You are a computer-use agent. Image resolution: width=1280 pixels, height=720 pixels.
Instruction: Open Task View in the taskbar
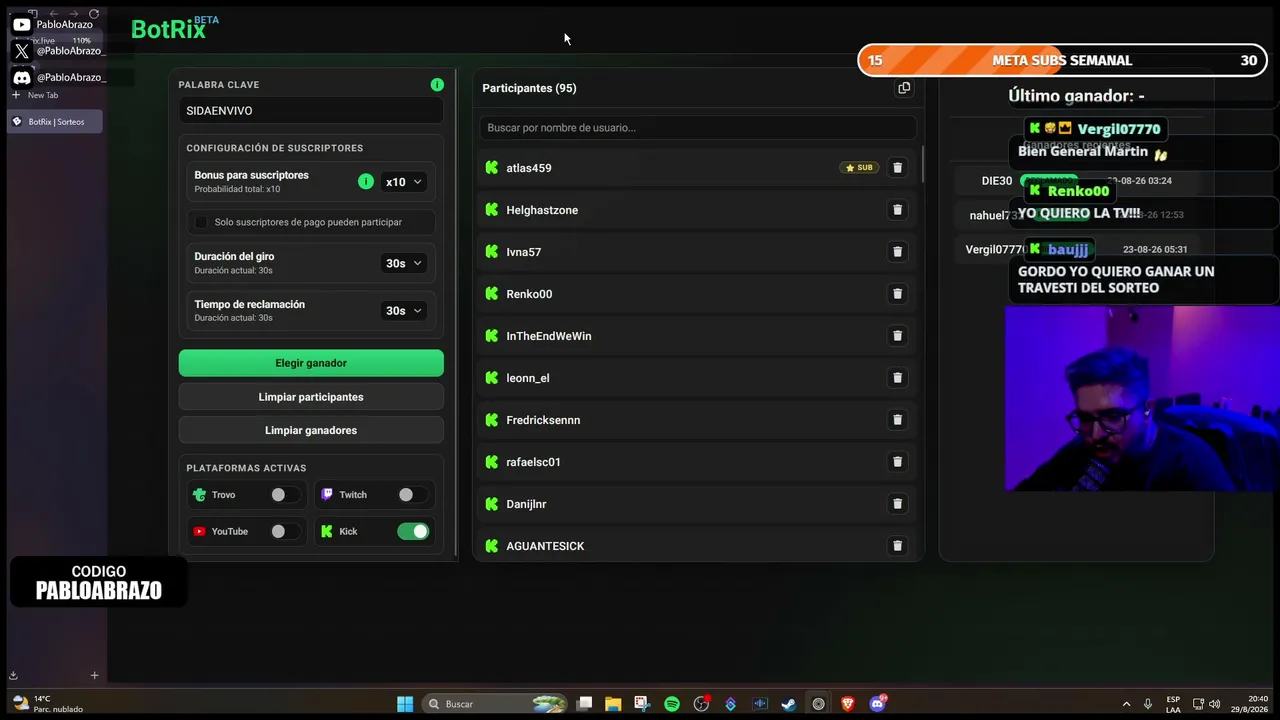(x=584, y=704)
